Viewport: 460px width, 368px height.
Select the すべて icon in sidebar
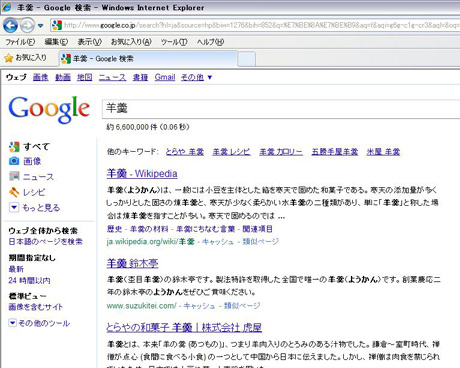pyautogui.click(x=14, y=146)
